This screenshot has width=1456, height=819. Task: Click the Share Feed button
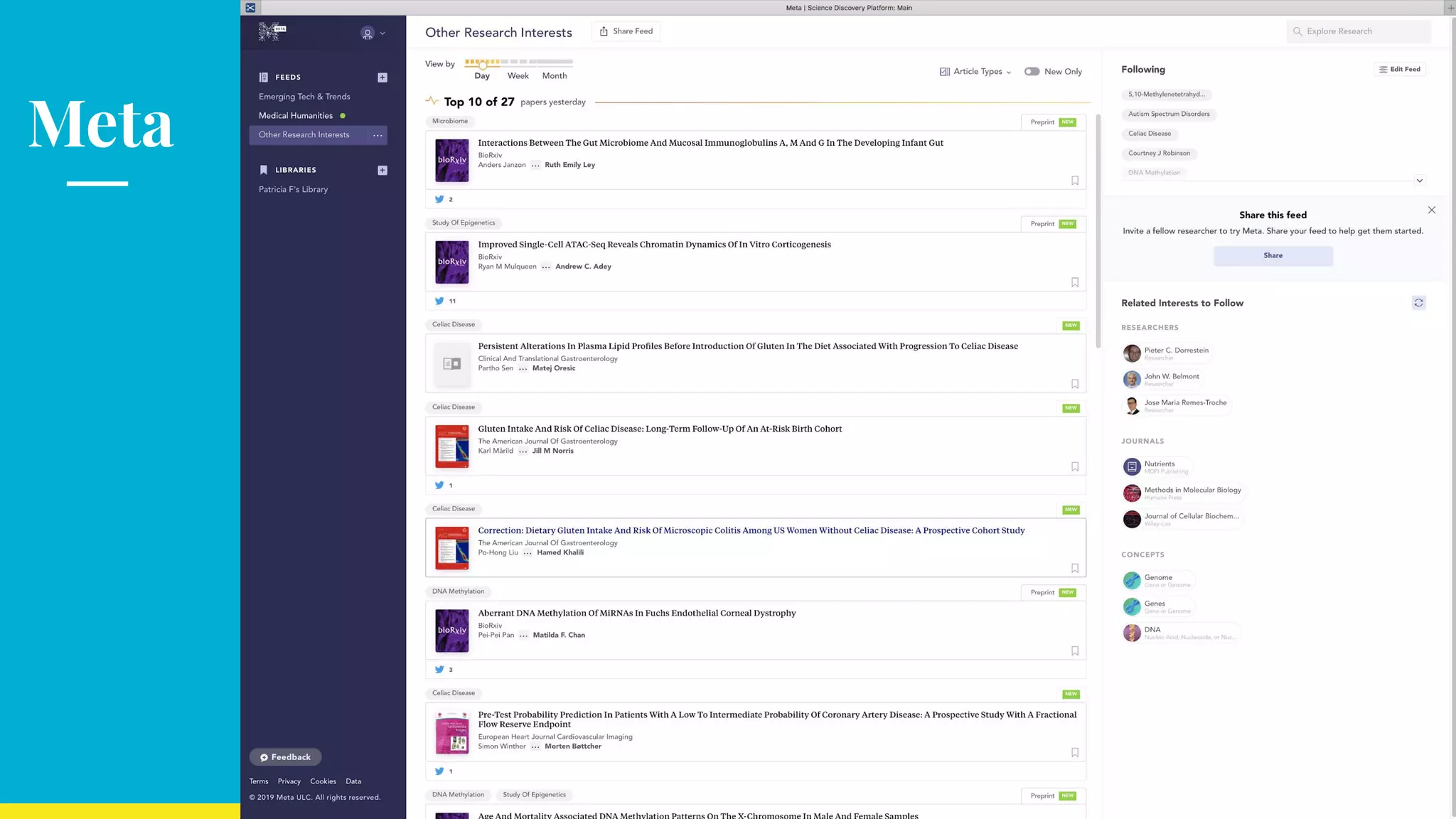tap(626, 31)
